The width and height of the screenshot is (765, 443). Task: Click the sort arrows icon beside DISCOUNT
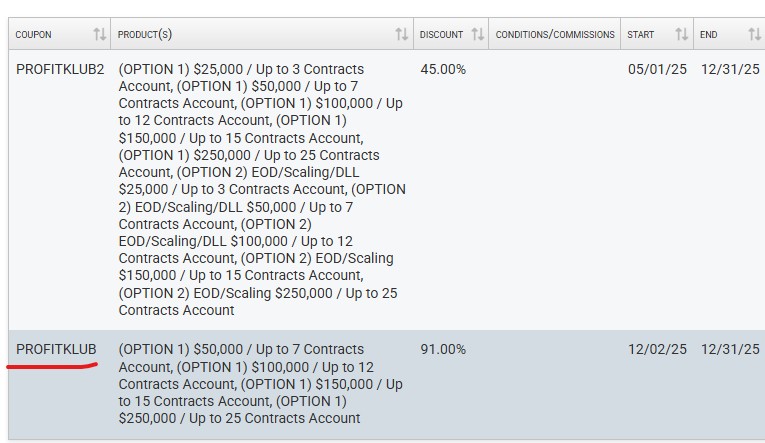(477, 35)
